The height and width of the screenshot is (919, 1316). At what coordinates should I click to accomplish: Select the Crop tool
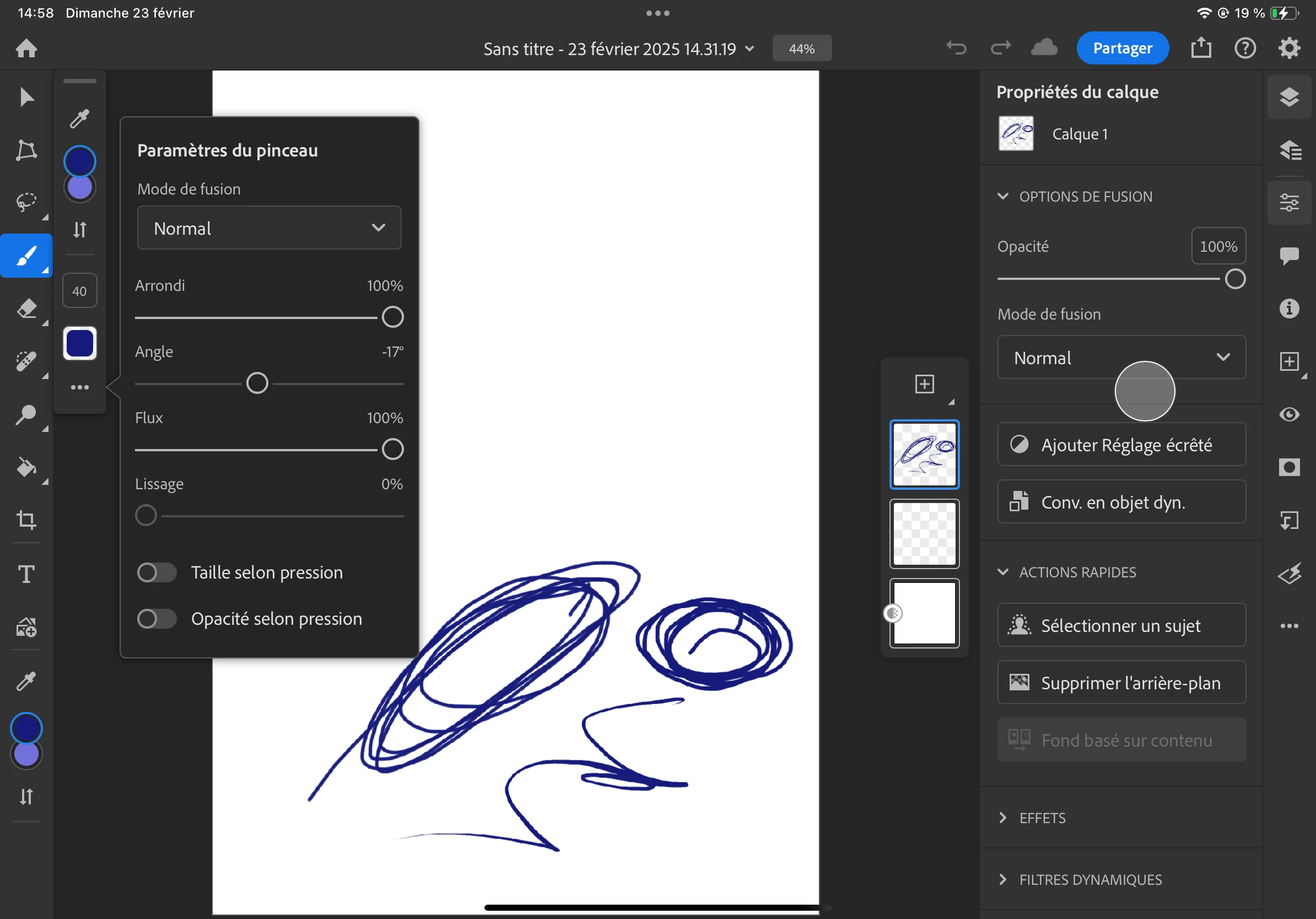point(26,520)
